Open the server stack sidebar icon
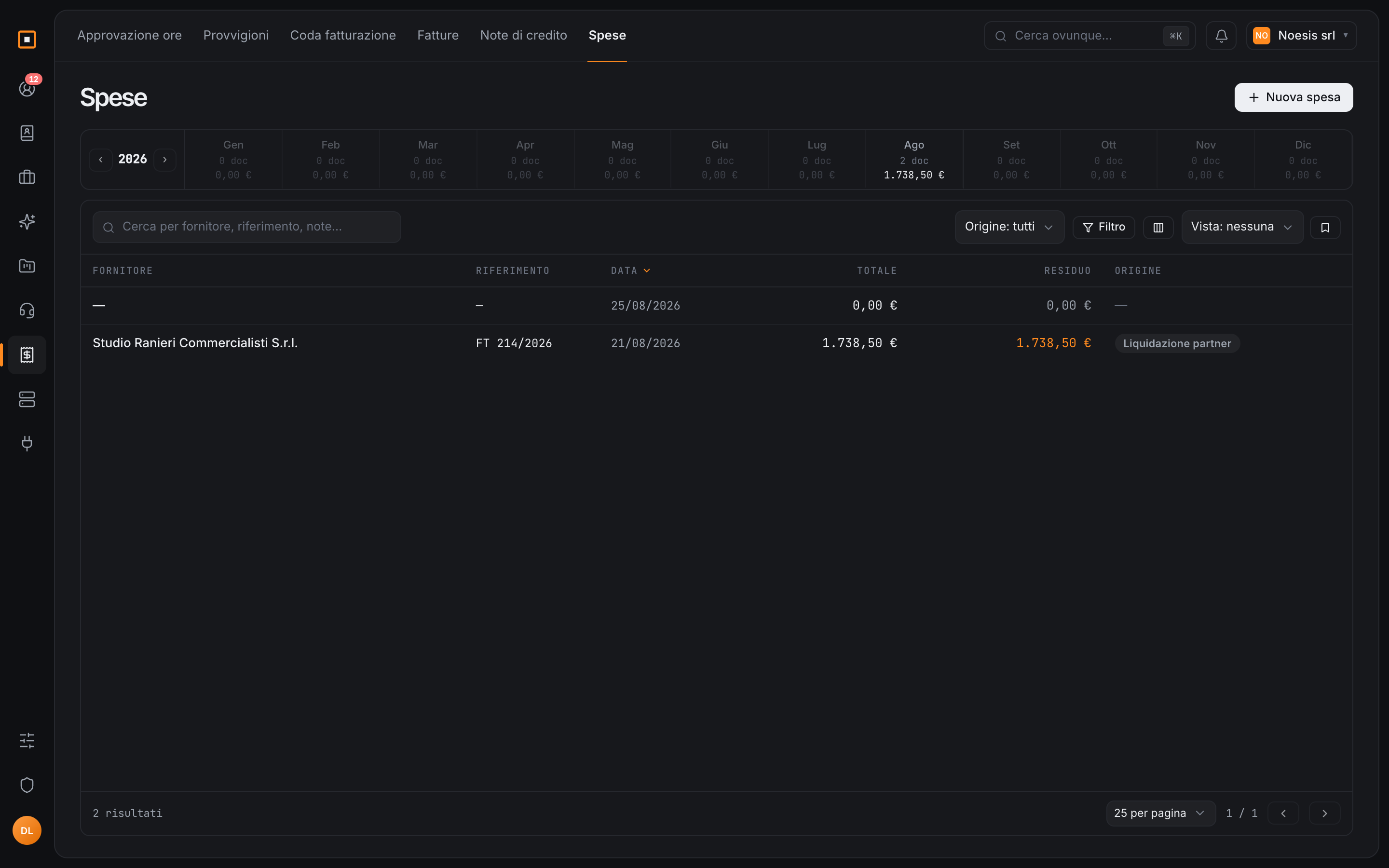Screen dimensions: 1389x868 tap(27, 399)
